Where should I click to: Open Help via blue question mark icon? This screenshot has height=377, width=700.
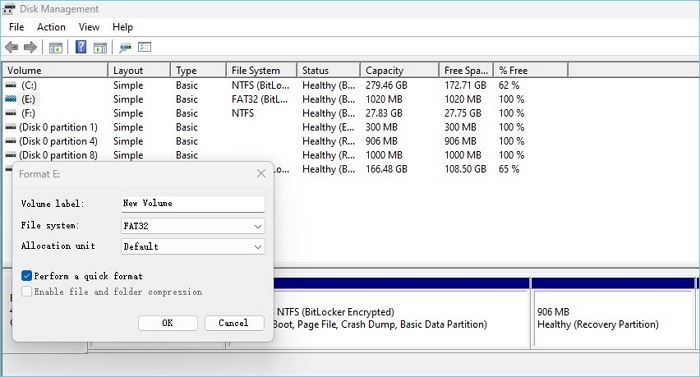[81, 46]
